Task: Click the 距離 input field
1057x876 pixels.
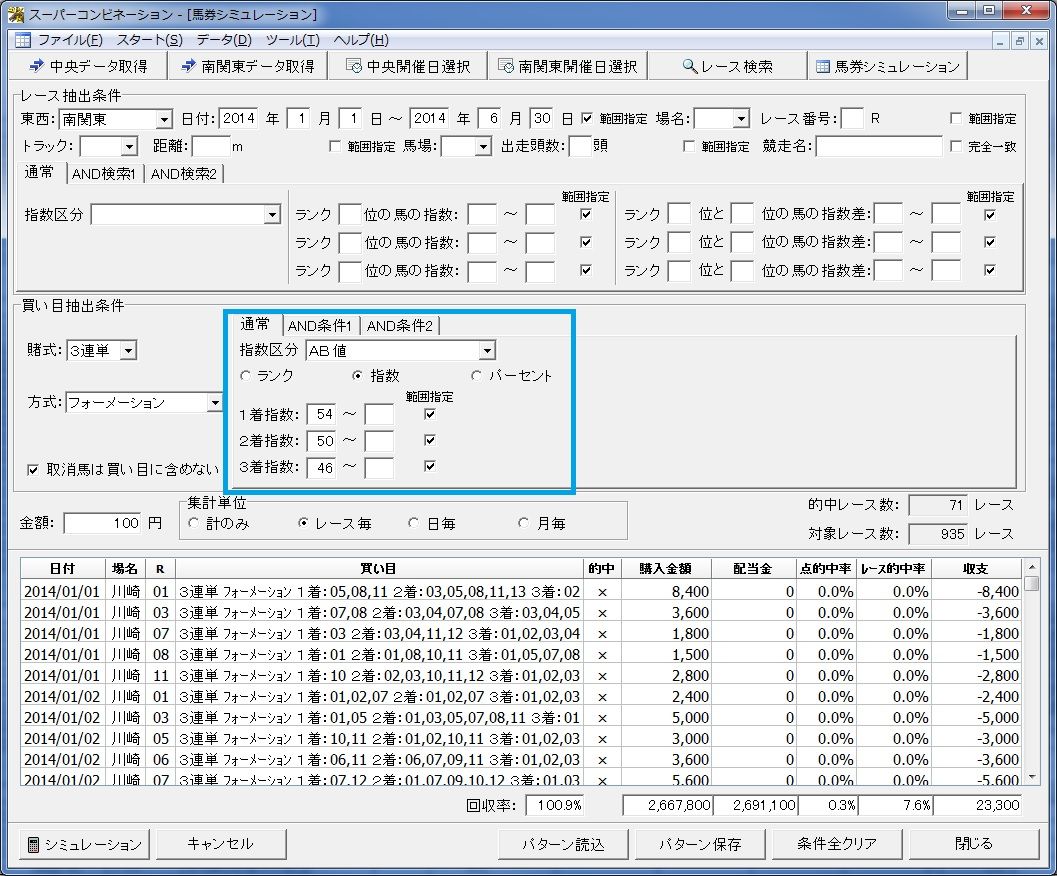Action: pyautogui.click(x=211, y=146)
